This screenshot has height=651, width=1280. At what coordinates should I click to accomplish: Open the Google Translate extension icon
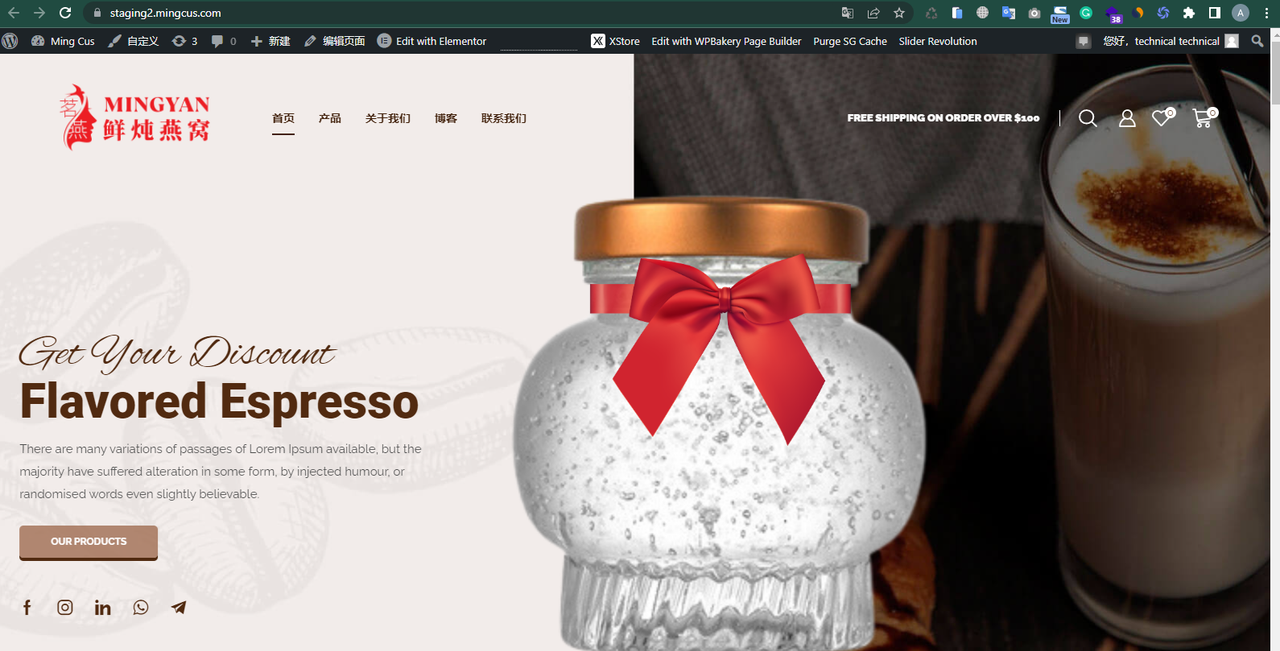click(1008, 13)
